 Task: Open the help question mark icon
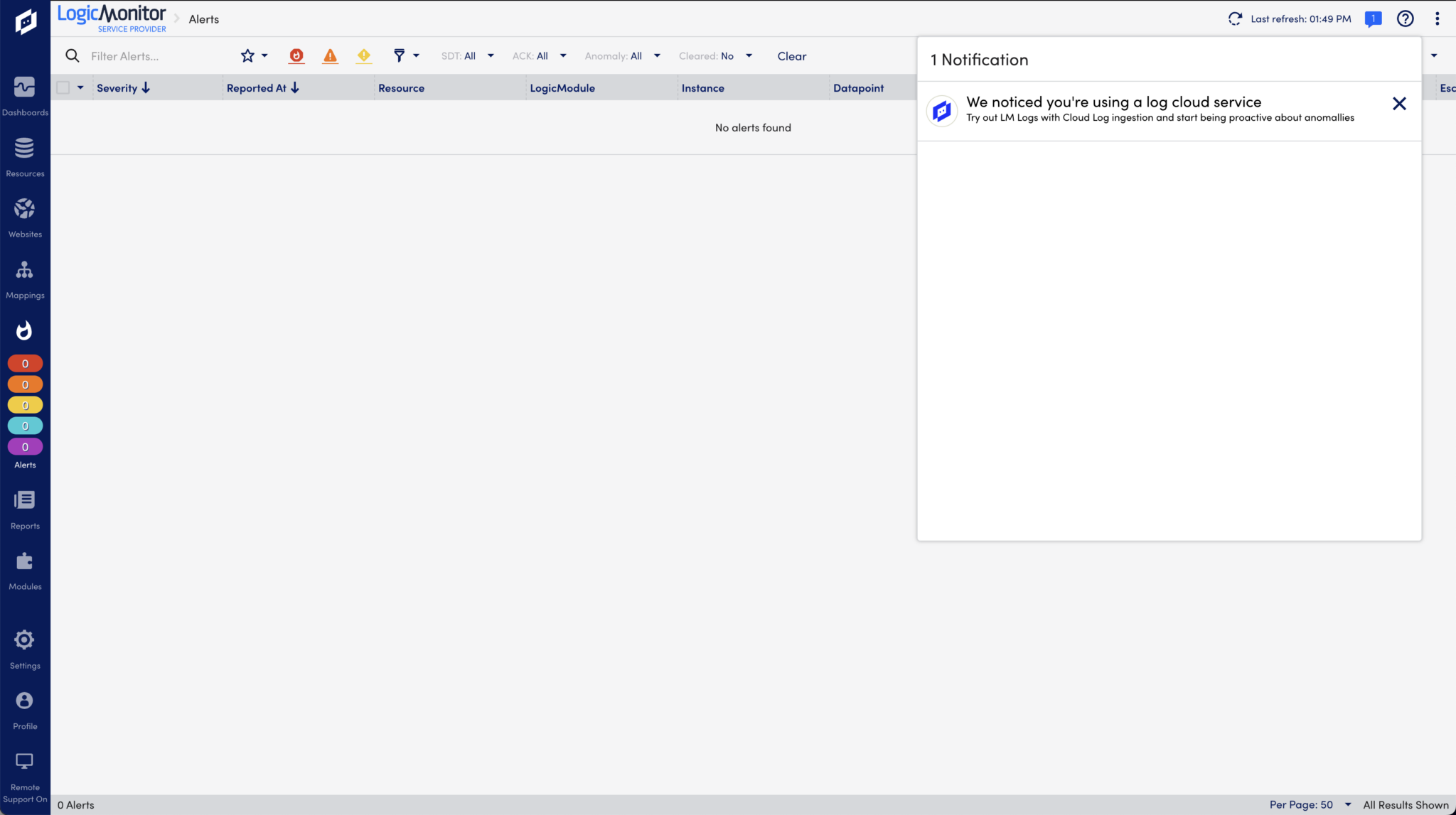(x=1405, y=19)
